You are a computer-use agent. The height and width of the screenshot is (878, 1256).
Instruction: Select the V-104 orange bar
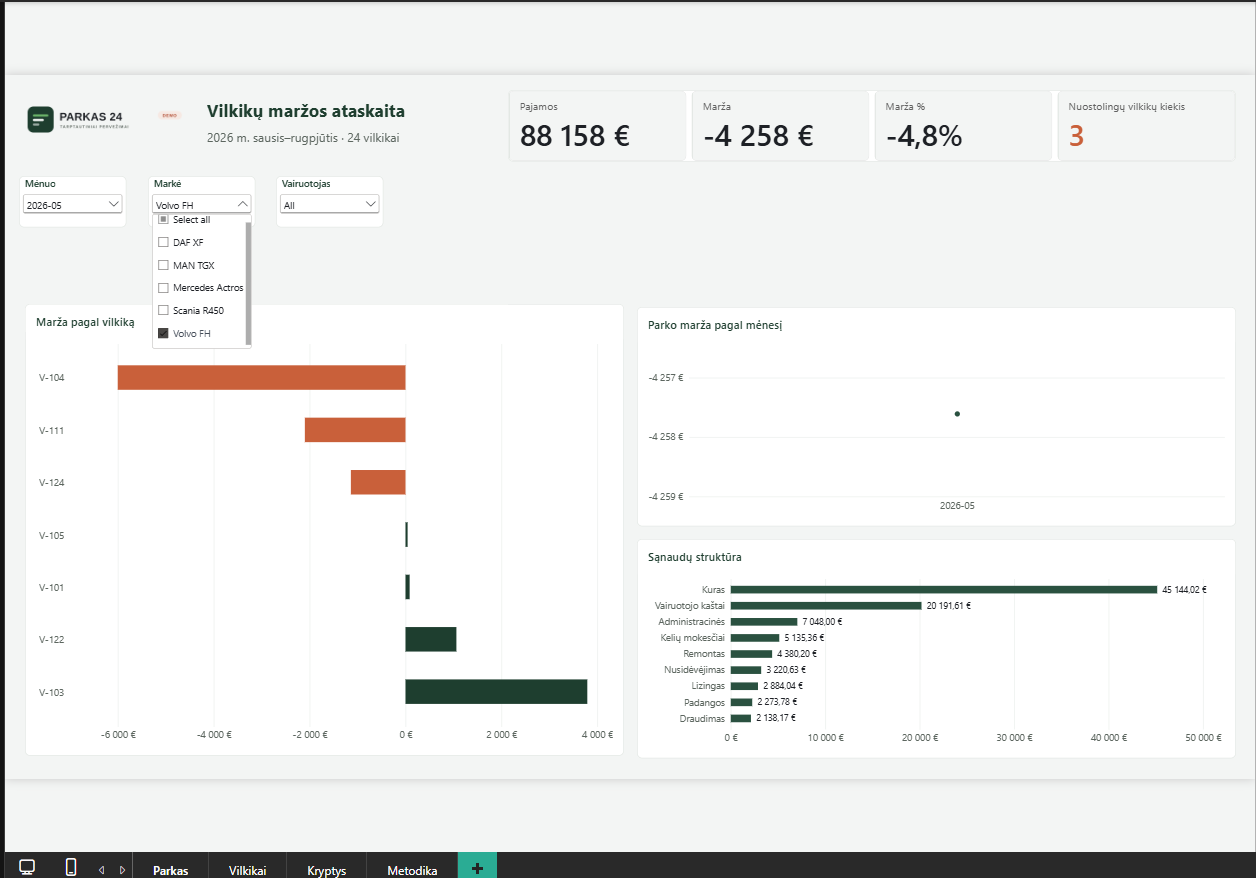[x=262, y=377]
